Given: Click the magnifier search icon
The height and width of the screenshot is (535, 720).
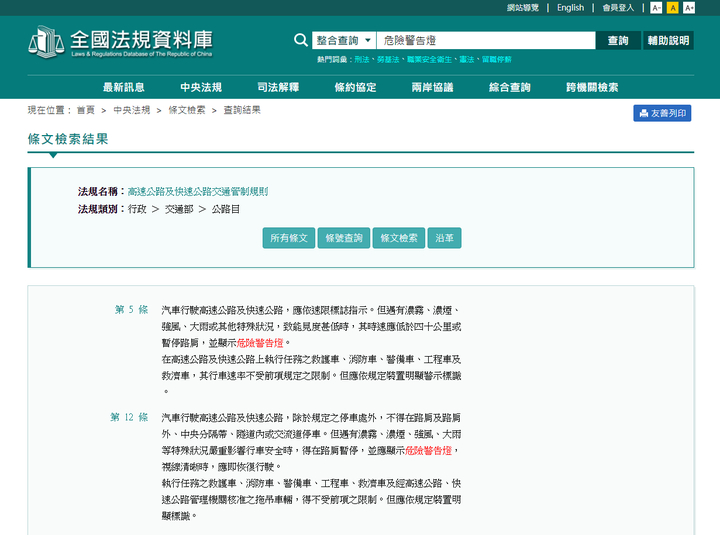Looking at the screenshot, I should pyautogui.click(x=301, y=41).
